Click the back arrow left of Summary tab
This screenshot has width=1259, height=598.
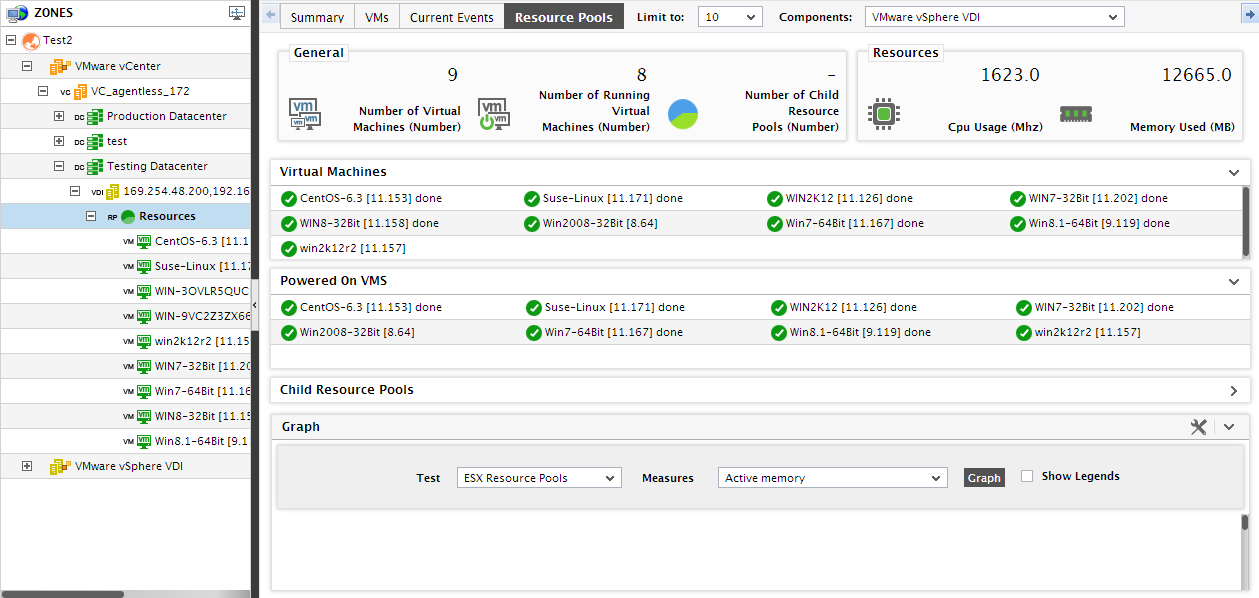[x=270, y=17]
